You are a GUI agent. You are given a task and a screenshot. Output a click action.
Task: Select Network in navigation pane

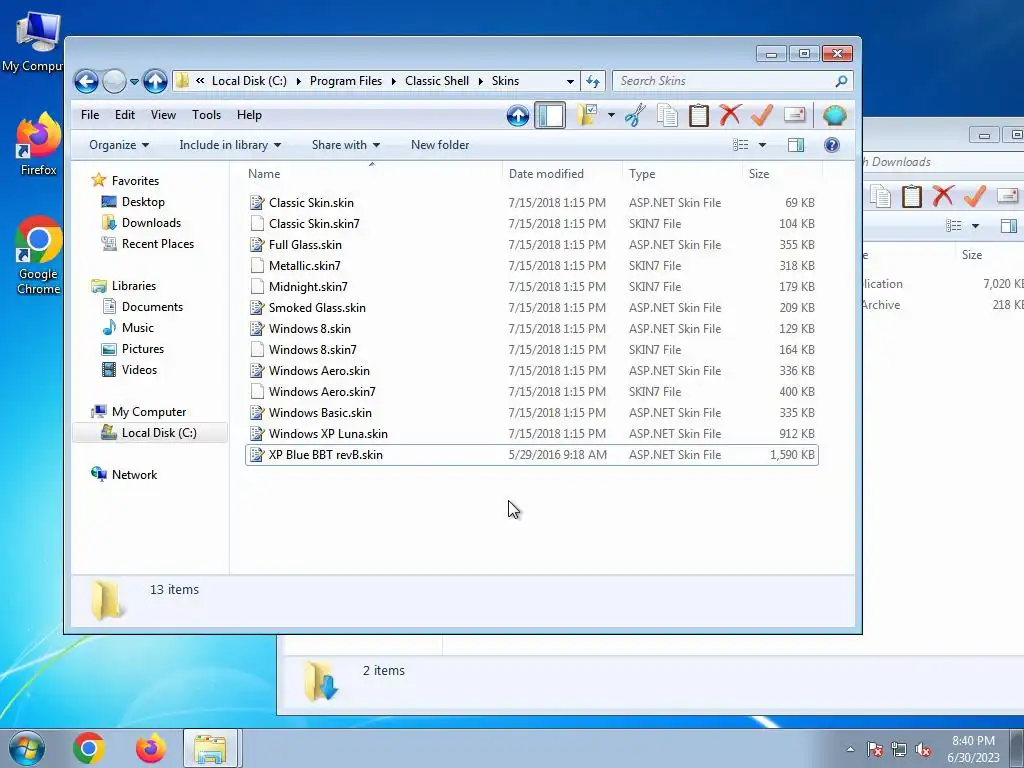coord(135,475)
